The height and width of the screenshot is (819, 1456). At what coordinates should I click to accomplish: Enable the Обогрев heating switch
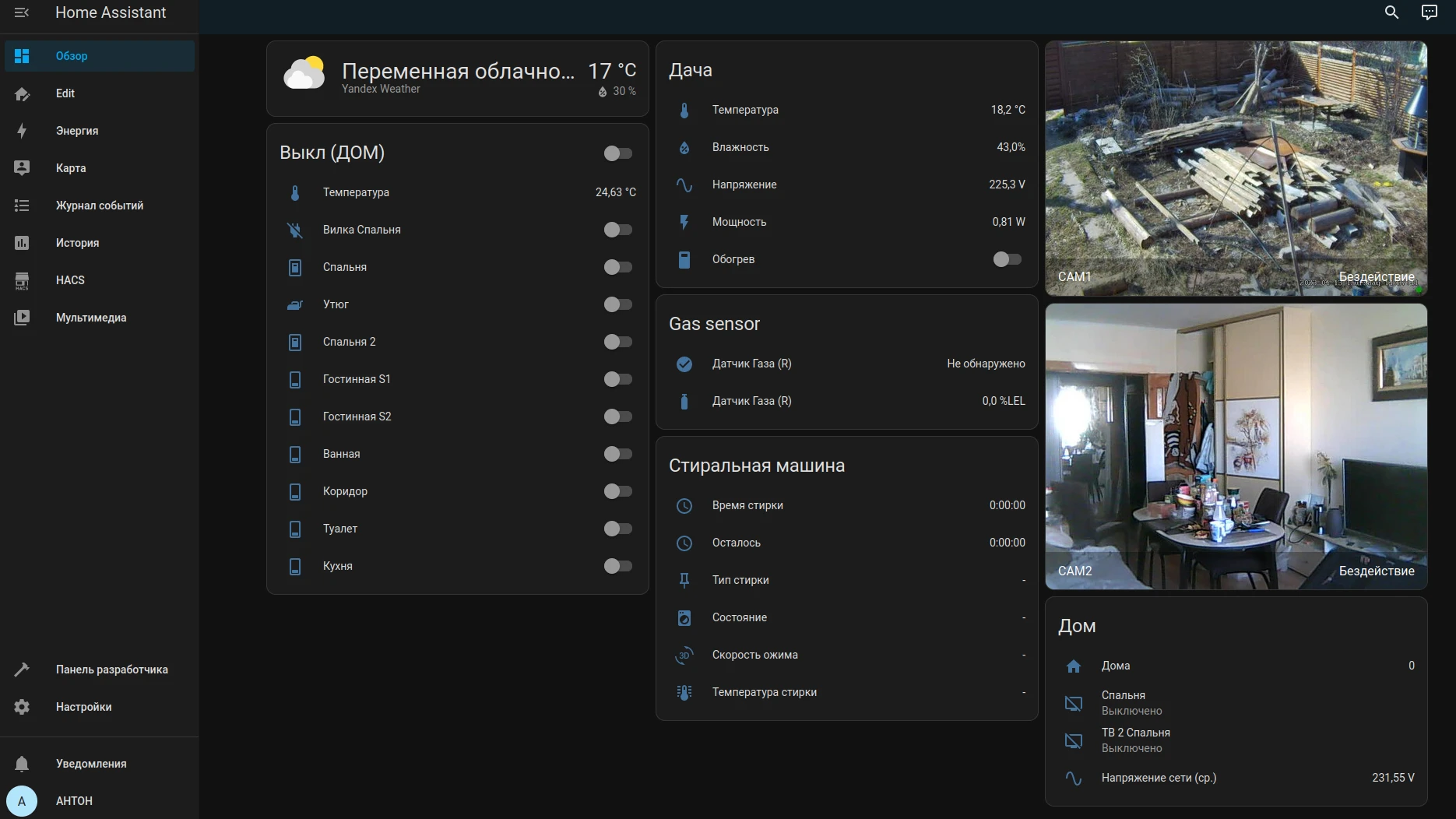[x=1008, y=259]
